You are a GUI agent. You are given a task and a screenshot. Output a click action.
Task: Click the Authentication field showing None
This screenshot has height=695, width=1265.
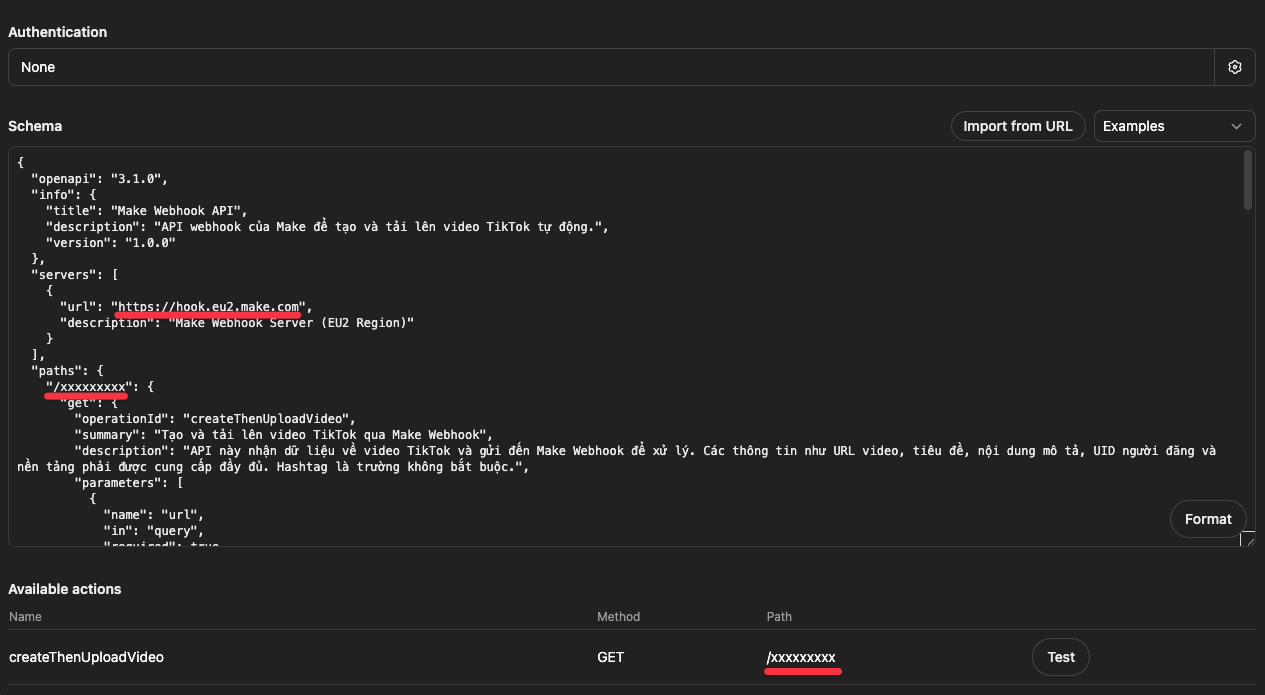click(610, 67)
